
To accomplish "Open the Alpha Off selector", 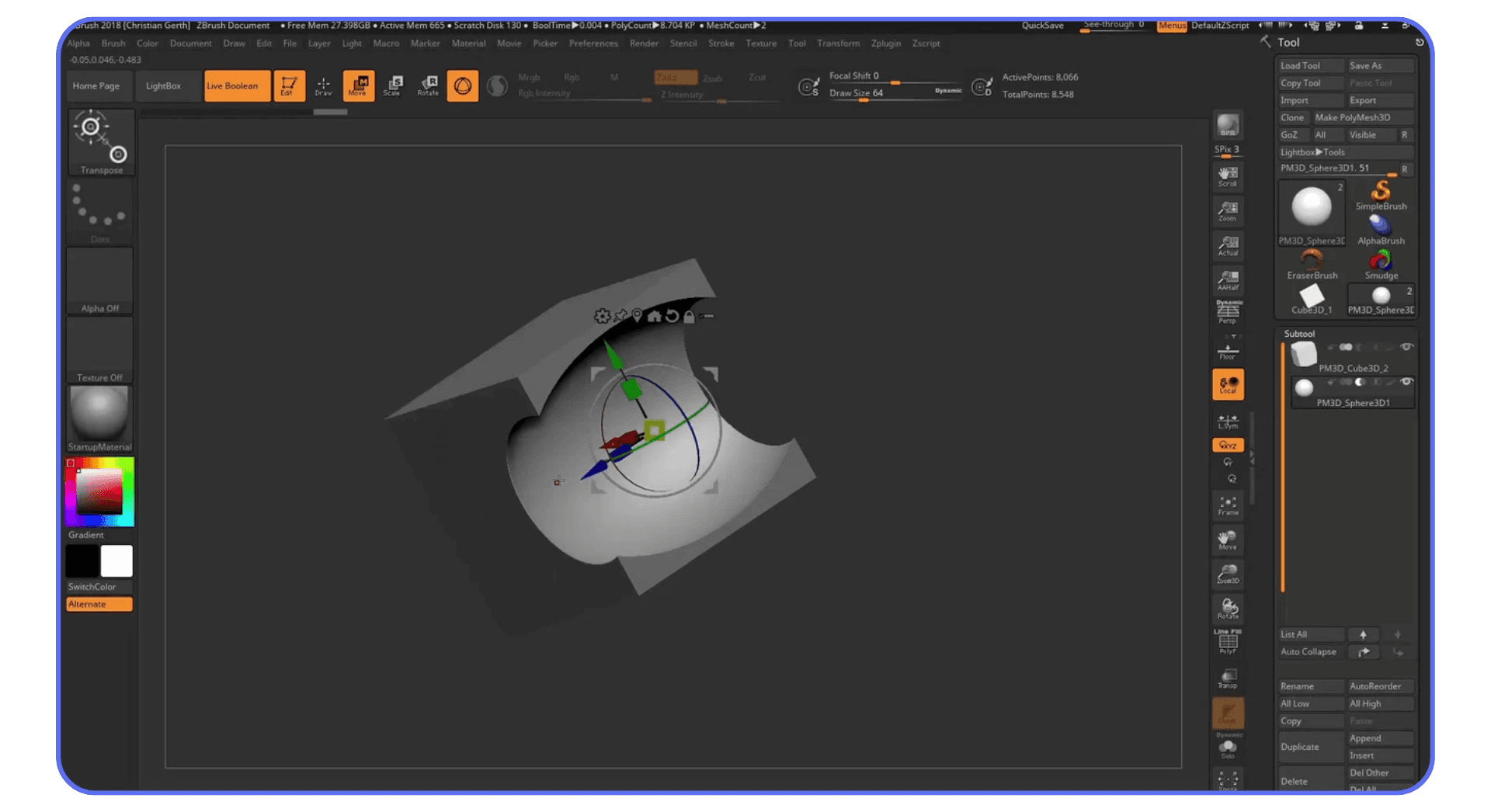I will click(100, 282).
